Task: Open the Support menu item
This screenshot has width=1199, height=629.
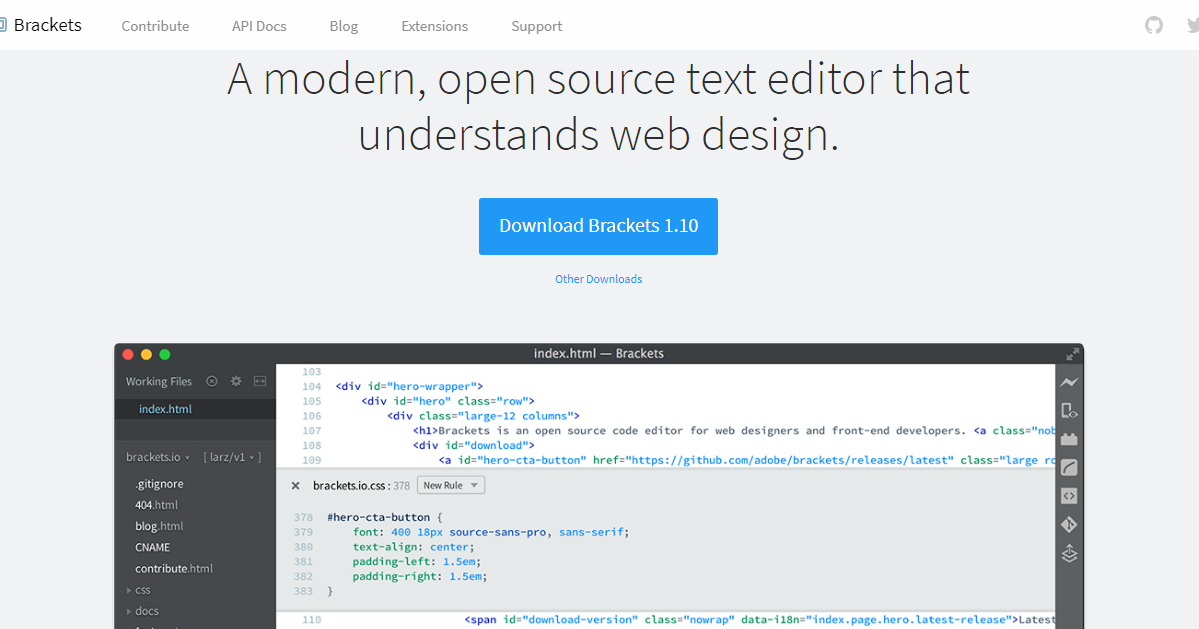Action: point(537,26)
